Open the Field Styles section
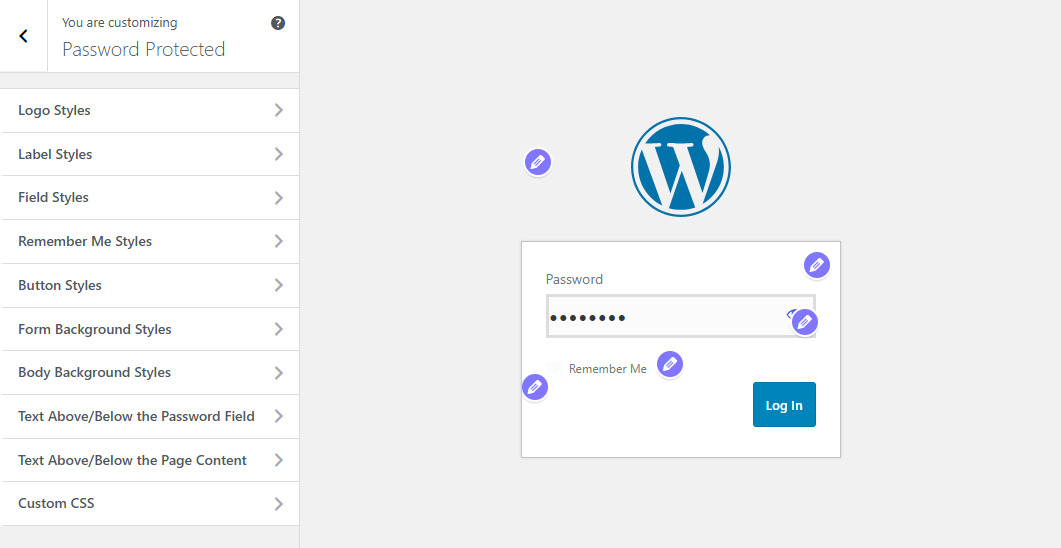This screenshot has width=1061, height=548. [150, 198]
